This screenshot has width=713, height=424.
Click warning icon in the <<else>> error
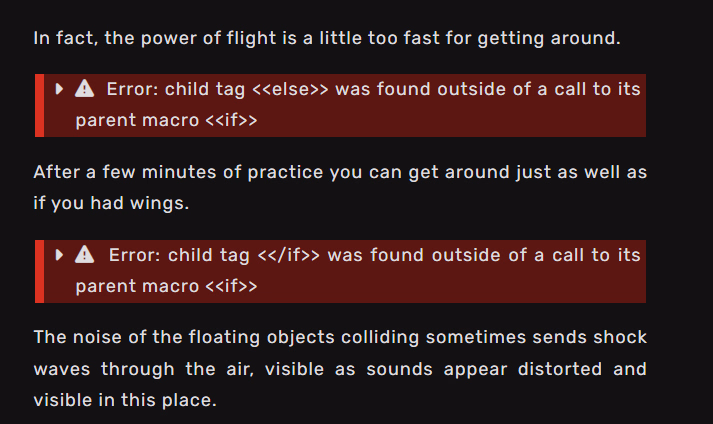85,89
